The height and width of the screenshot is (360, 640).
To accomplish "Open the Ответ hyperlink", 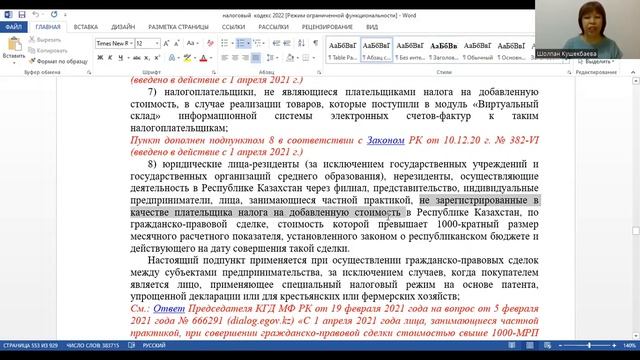I will [169, 309].
